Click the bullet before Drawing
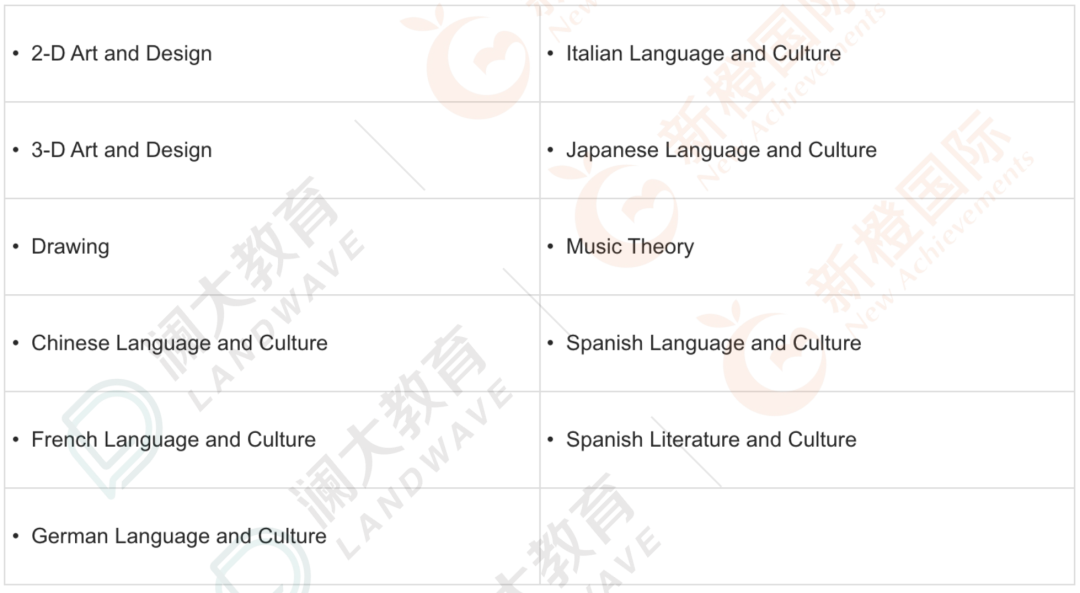Screen dimensions: 1080x593 pos(16,246)
